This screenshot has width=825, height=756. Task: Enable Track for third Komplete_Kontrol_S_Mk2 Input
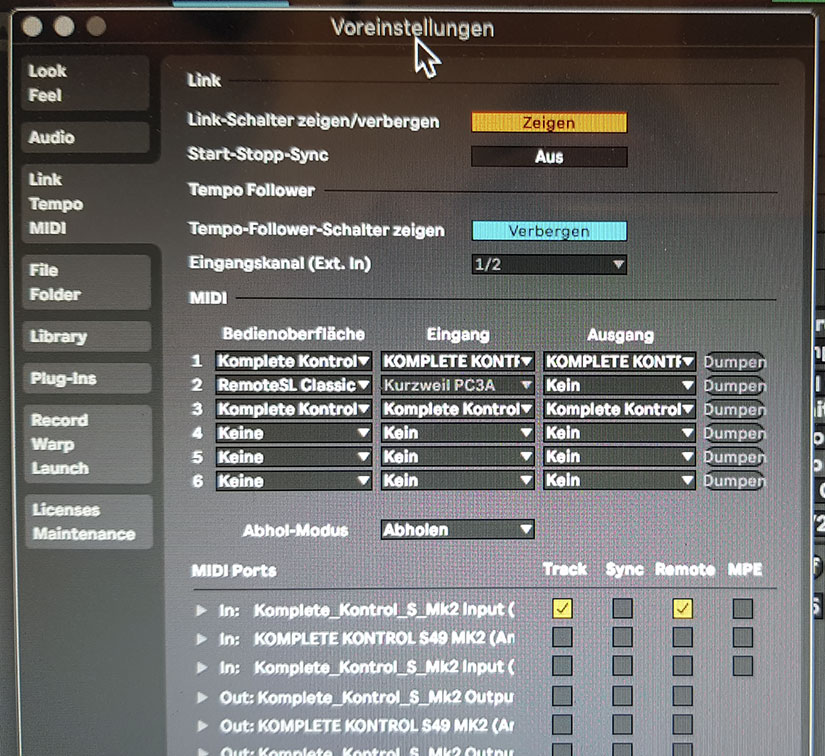tap(562, 666)
